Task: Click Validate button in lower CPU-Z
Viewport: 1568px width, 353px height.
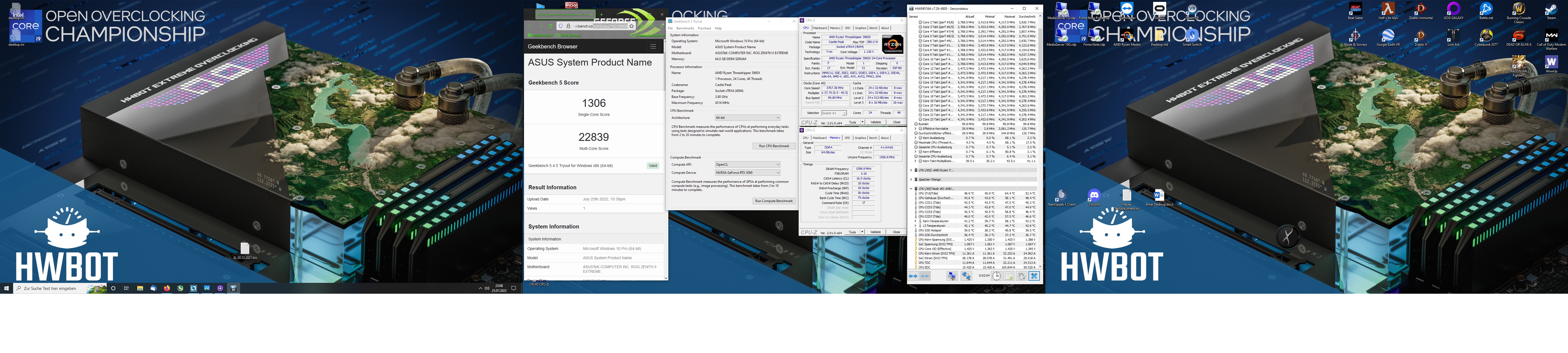Action: 876,232
